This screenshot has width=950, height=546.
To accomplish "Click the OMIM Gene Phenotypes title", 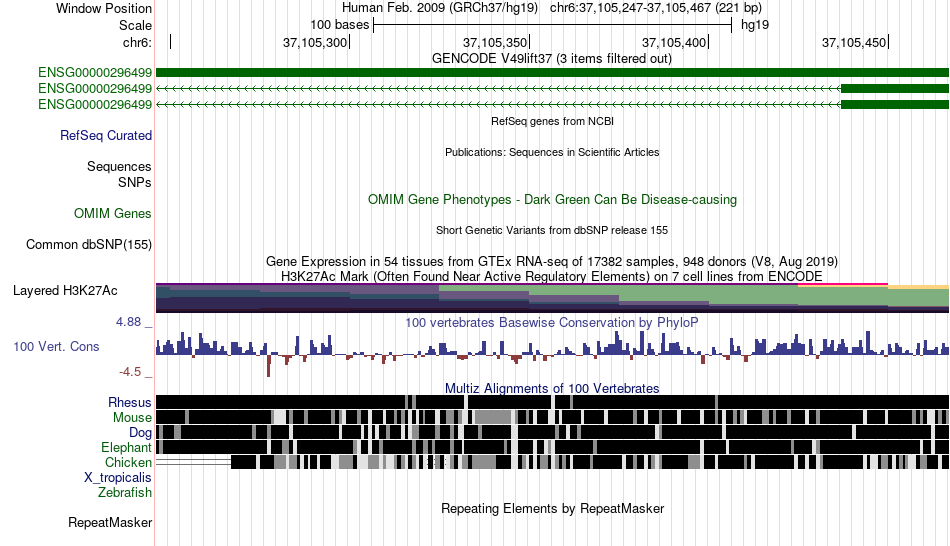I will pyautogui.click(x=552, y=199).
